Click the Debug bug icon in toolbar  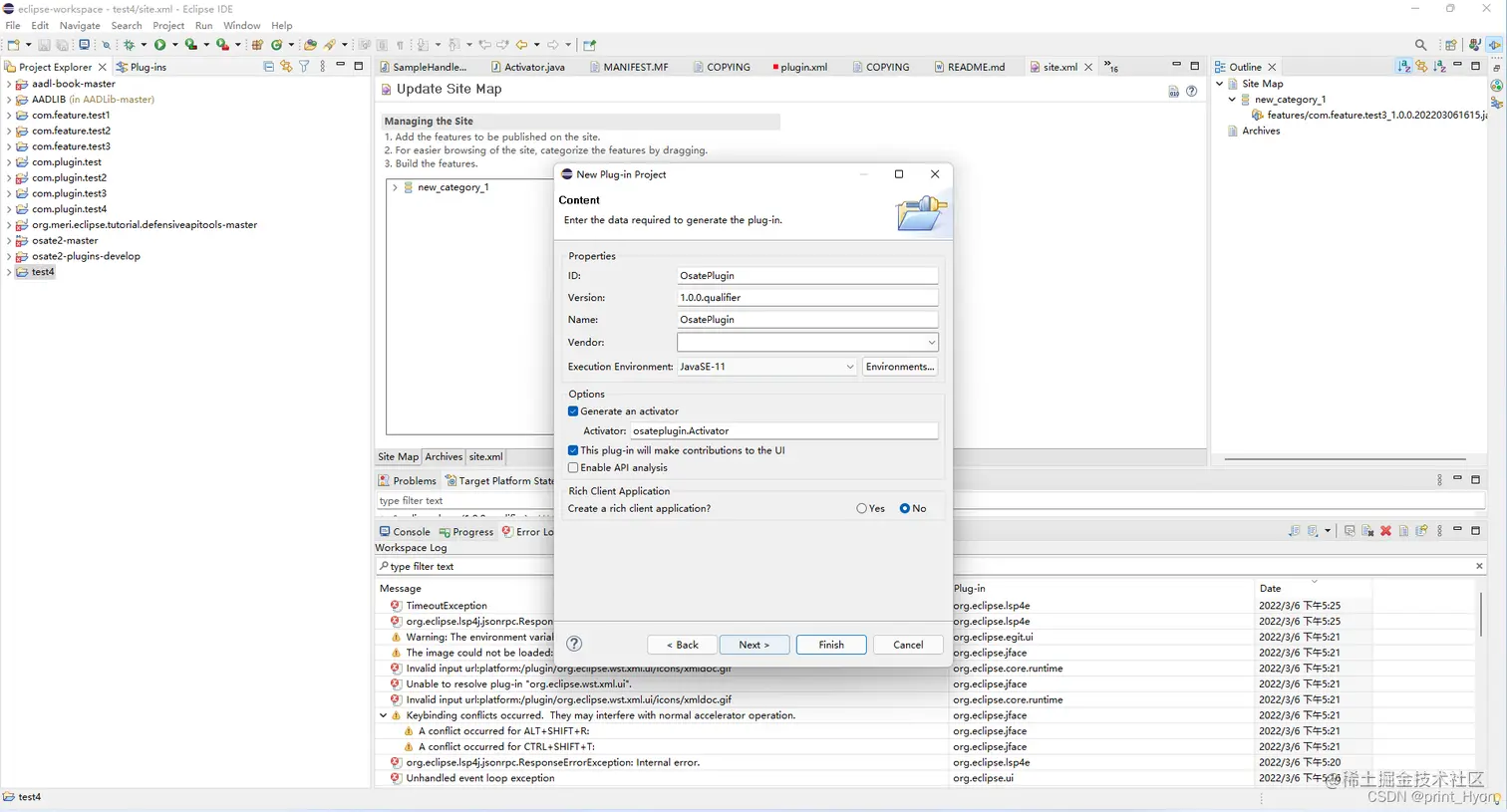tap(129, 45)
